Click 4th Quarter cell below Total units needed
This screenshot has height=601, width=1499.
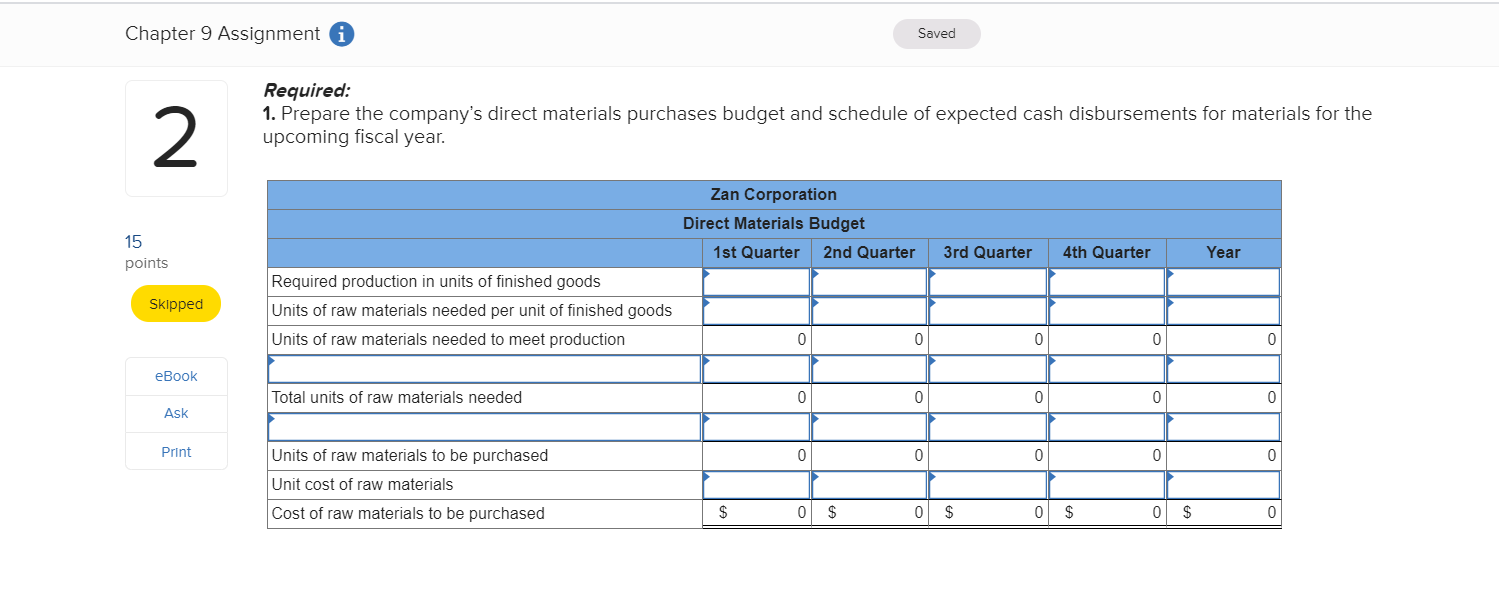click(x=1107, y=427)
